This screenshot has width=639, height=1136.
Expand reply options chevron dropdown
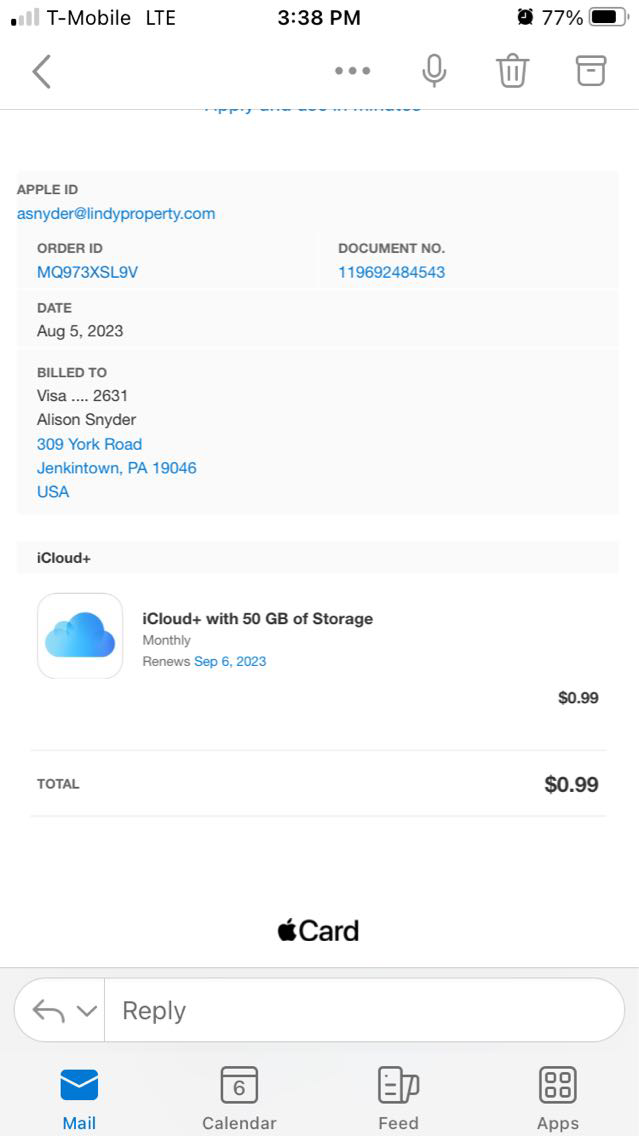[87, 1011]
